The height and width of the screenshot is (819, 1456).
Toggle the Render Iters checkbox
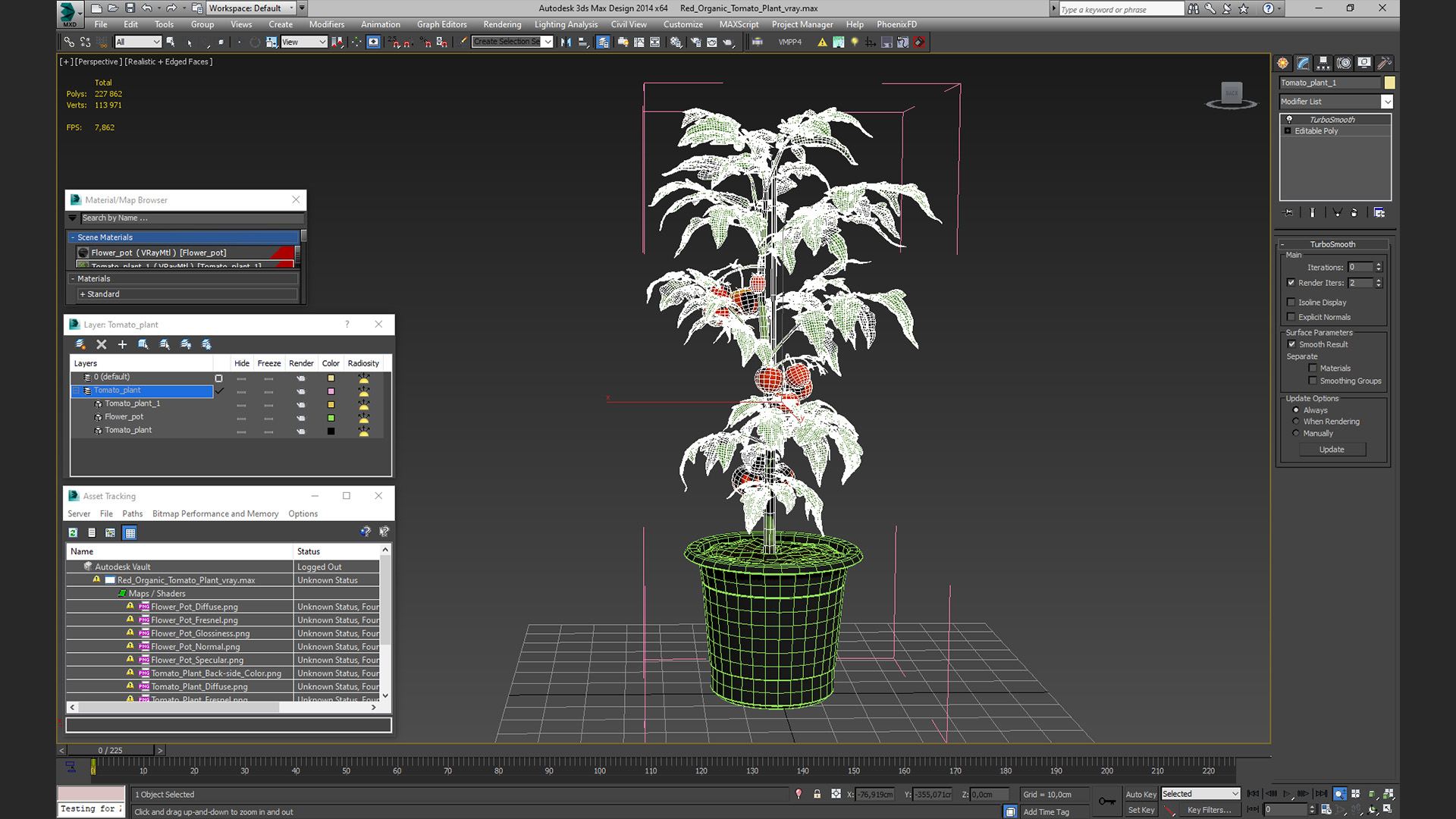click(x=1291, y=283)
